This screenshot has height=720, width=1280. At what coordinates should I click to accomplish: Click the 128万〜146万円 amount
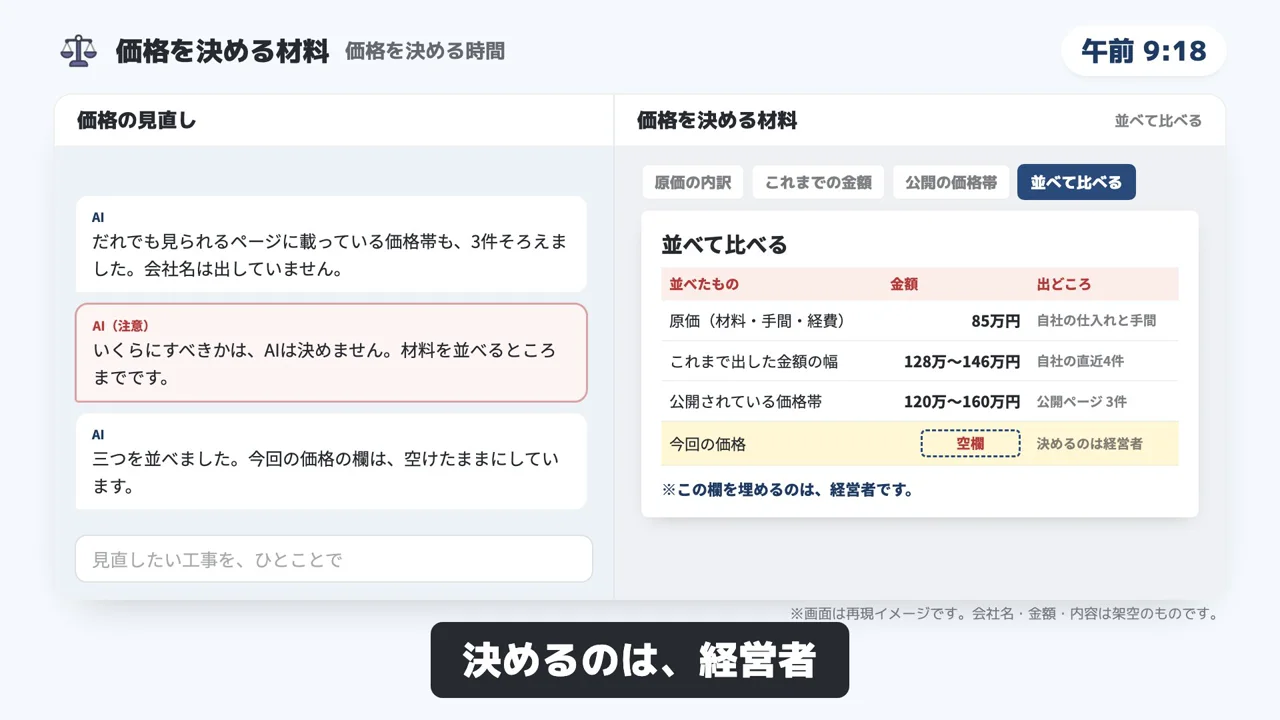click(962, 361)
